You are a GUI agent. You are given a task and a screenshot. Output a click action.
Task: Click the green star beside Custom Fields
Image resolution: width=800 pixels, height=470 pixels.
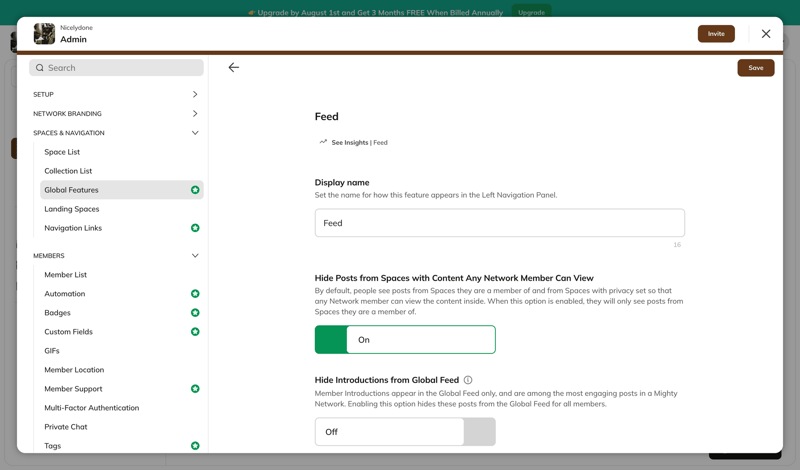pos(195,332)
